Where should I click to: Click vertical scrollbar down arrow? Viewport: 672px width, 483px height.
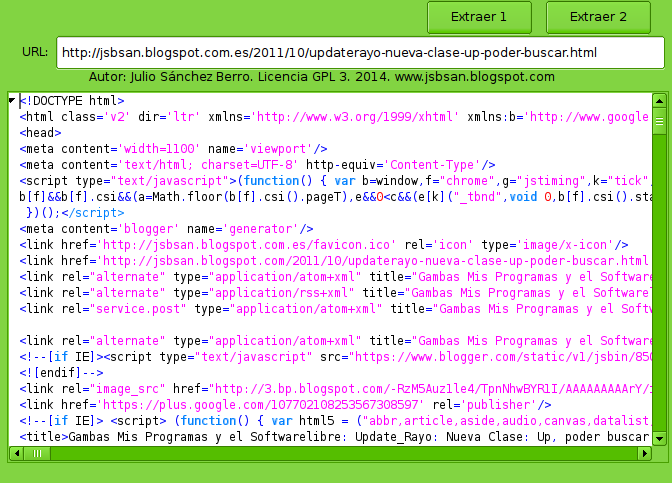coord(660,438)
